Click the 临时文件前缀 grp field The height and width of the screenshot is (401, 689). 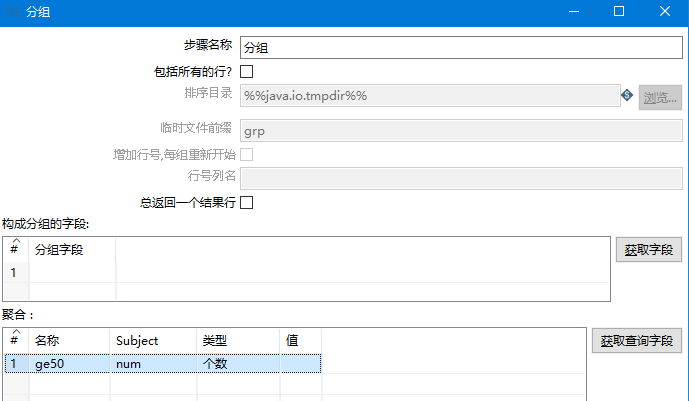[x=461, y=131]
